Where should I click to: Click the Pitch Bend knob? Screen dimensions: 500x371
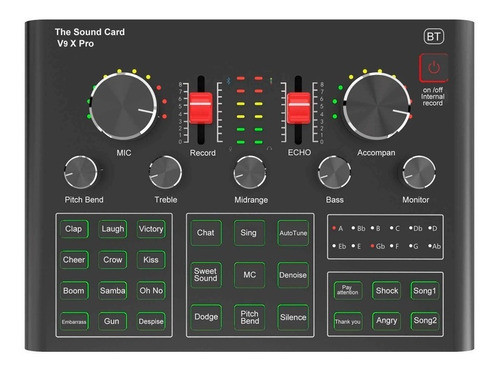pos(81,173)
